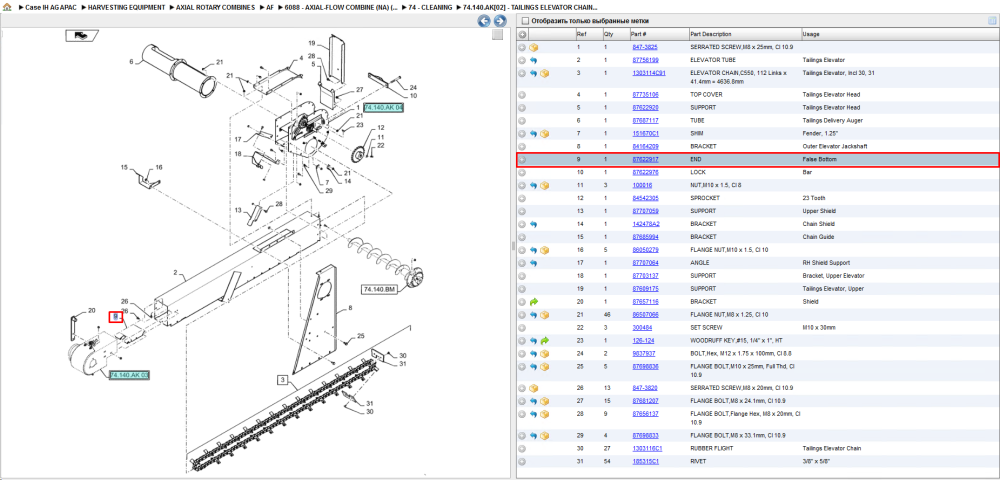Open the 74.140.AK[02] TAILINGS ELEVATOR breadcrumb

point(531,8)
